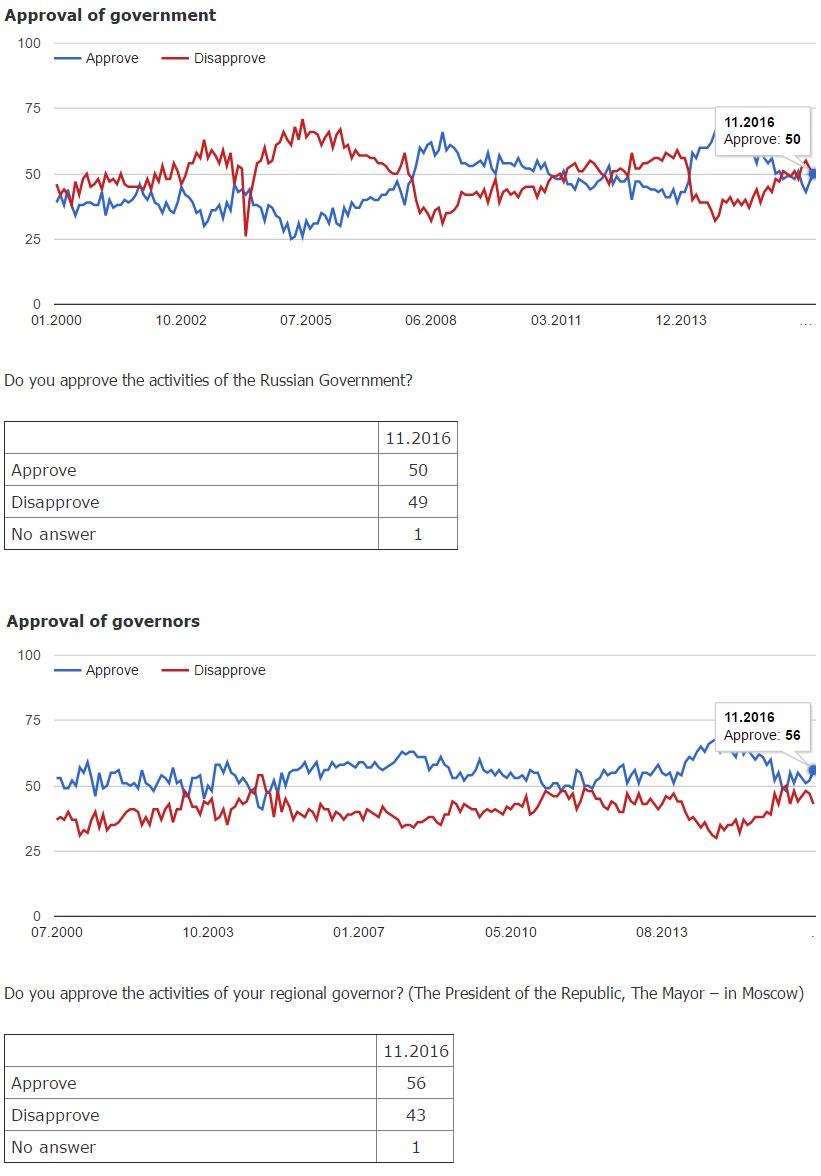
Task: Click the Approve value 56 cell
Action: coord(416,1083)
